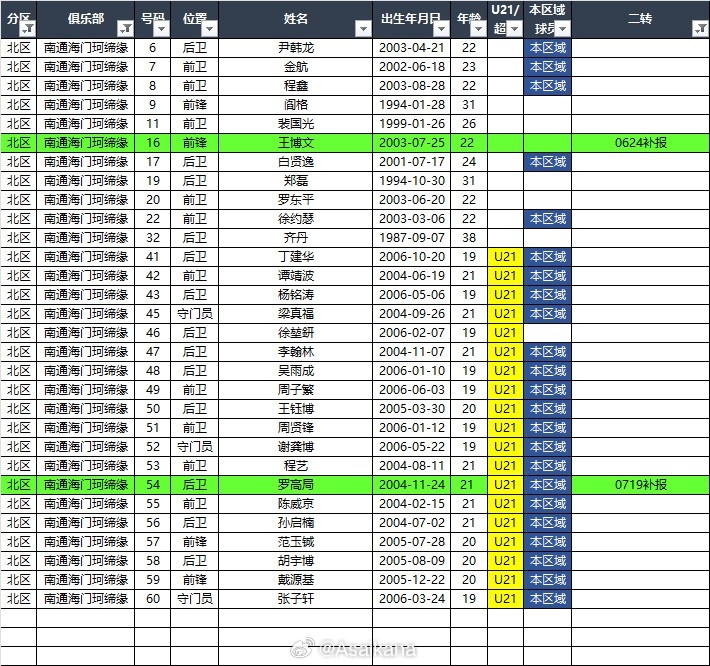Select birthdate cell 1987-09-07
The width and height of the screenshot is (710, 666).
pos(411,238)
